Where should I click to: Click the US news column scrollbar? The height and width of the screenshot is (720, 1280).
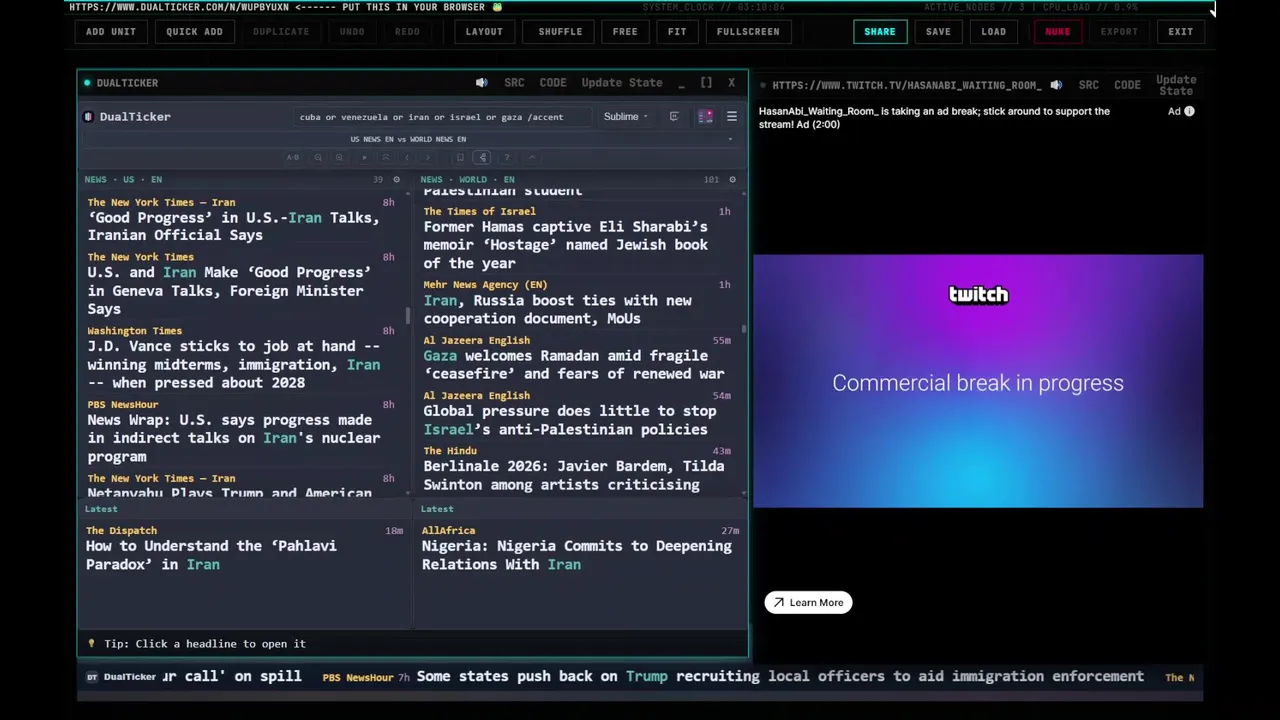407,315
